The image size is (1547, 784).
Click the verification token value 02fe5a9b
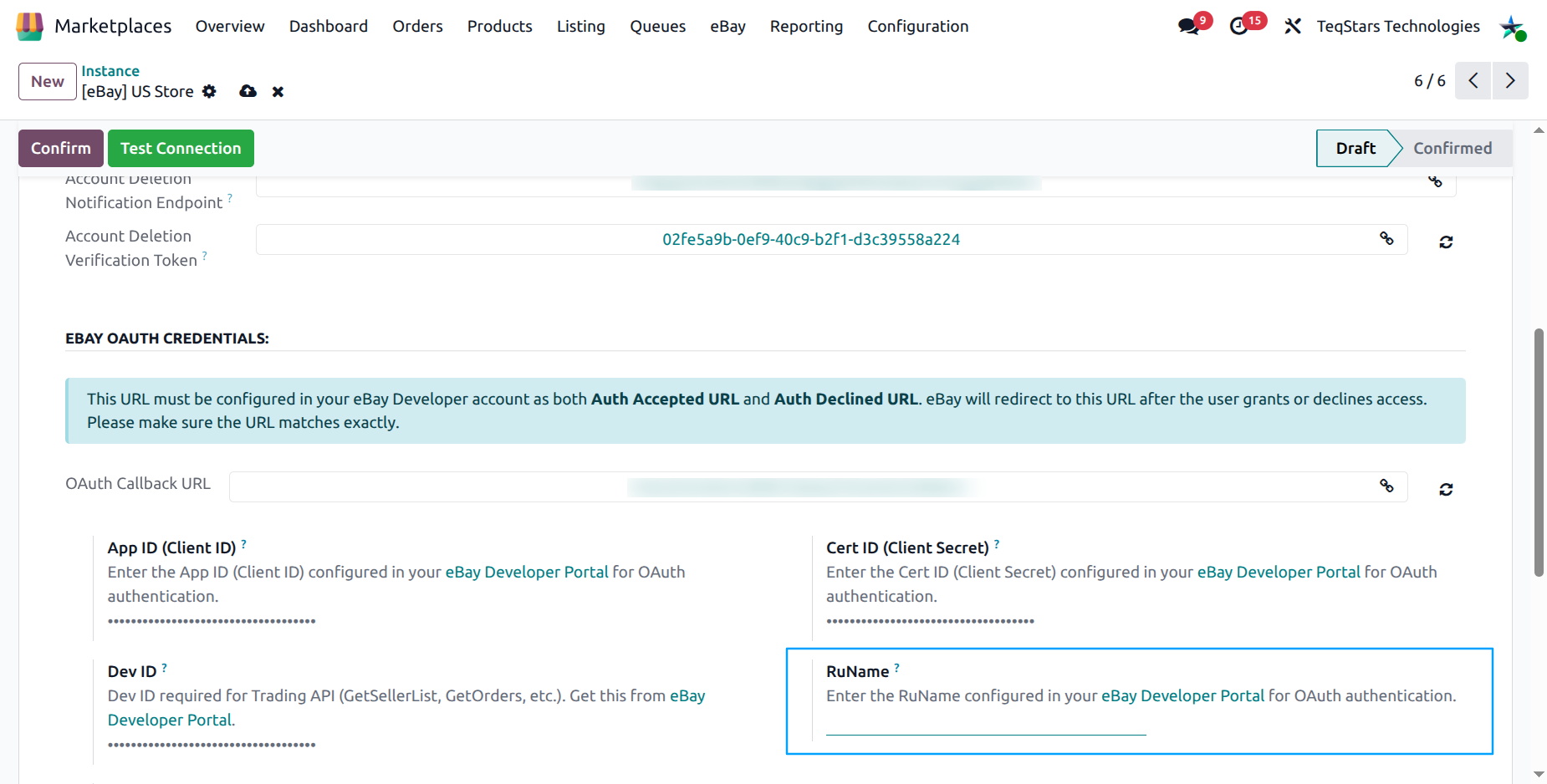811,239
